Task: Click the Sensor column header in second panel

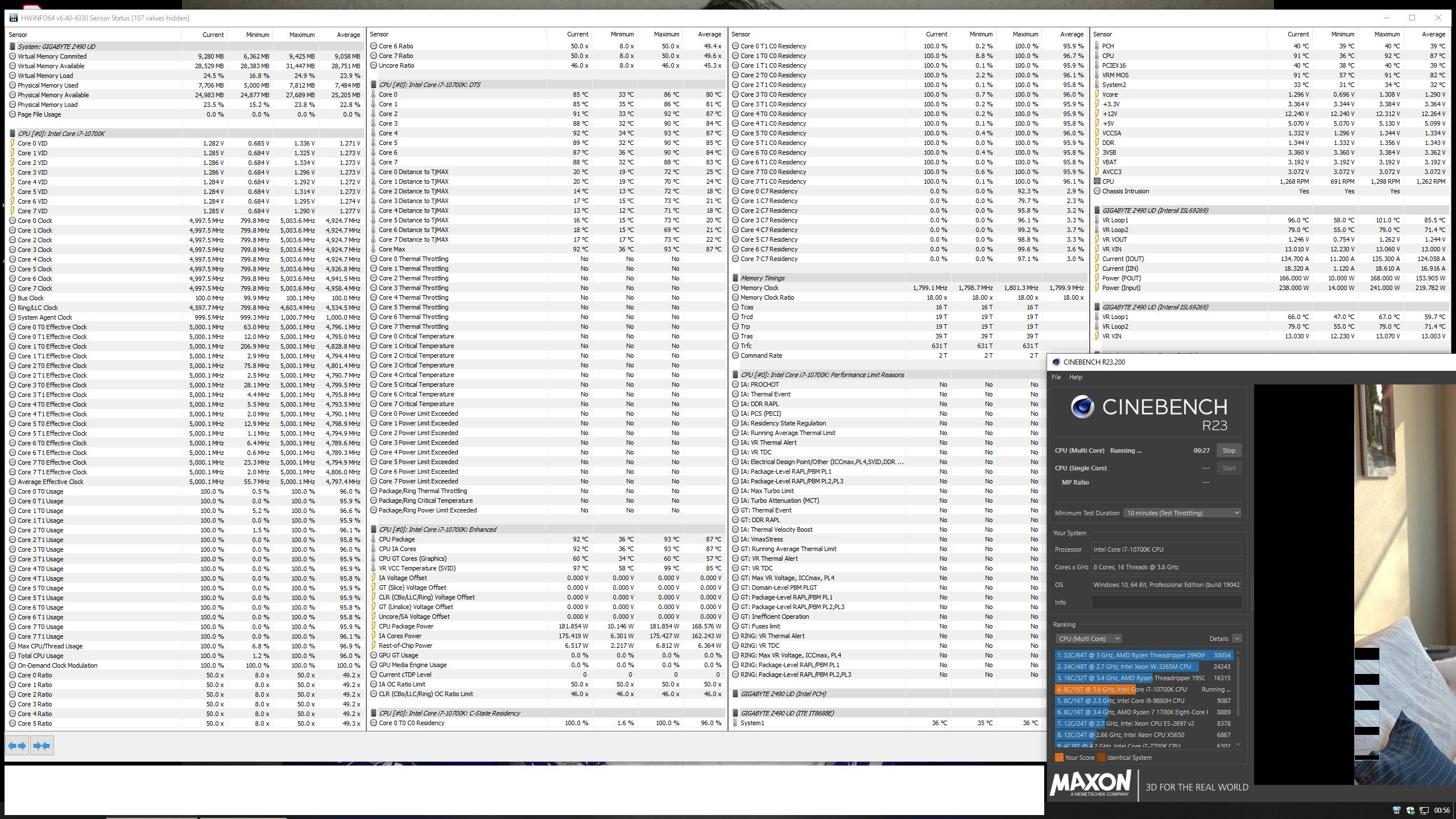Action: click(x=457, y=35)
